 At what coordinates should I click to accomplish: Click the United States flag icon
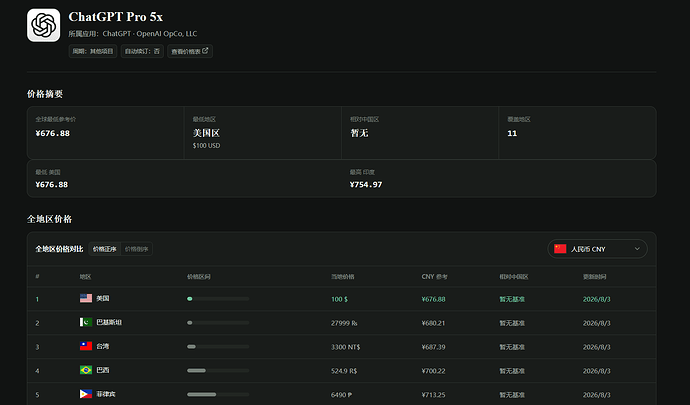[x=86, y=298]
